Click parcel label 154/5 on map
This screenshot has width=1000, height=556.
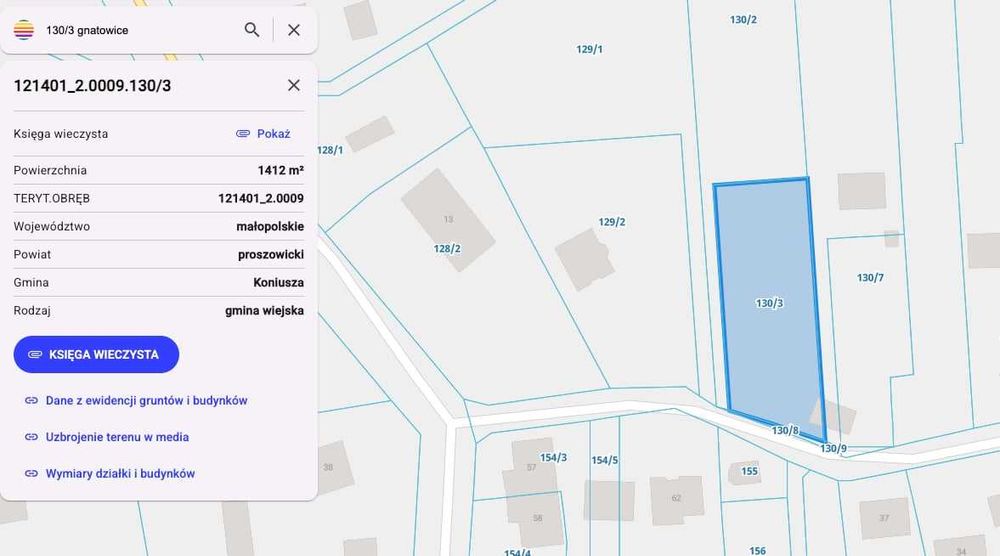(x=605, y=460)
